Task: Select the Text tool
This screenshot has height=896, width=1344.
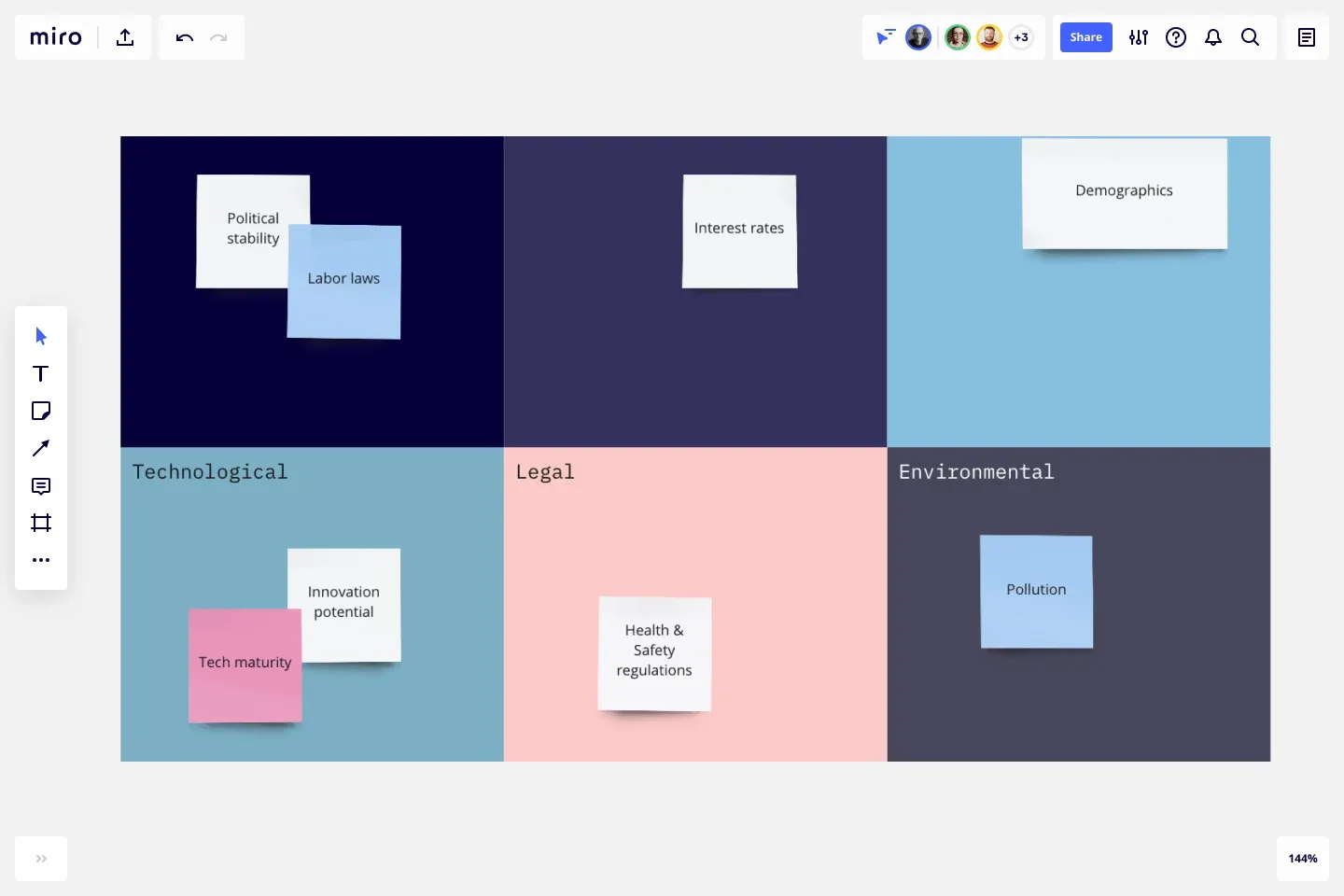Action: click(x=40, y=373)
